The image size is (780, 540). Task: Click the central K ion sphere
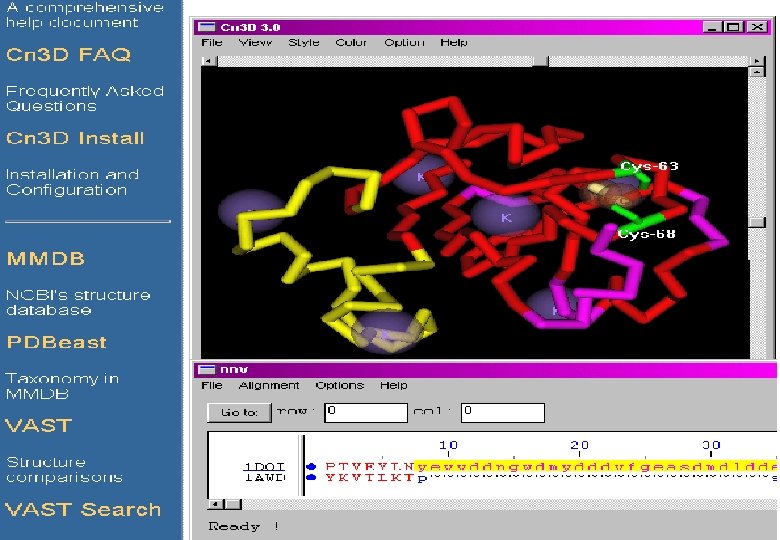click(505, 217)
